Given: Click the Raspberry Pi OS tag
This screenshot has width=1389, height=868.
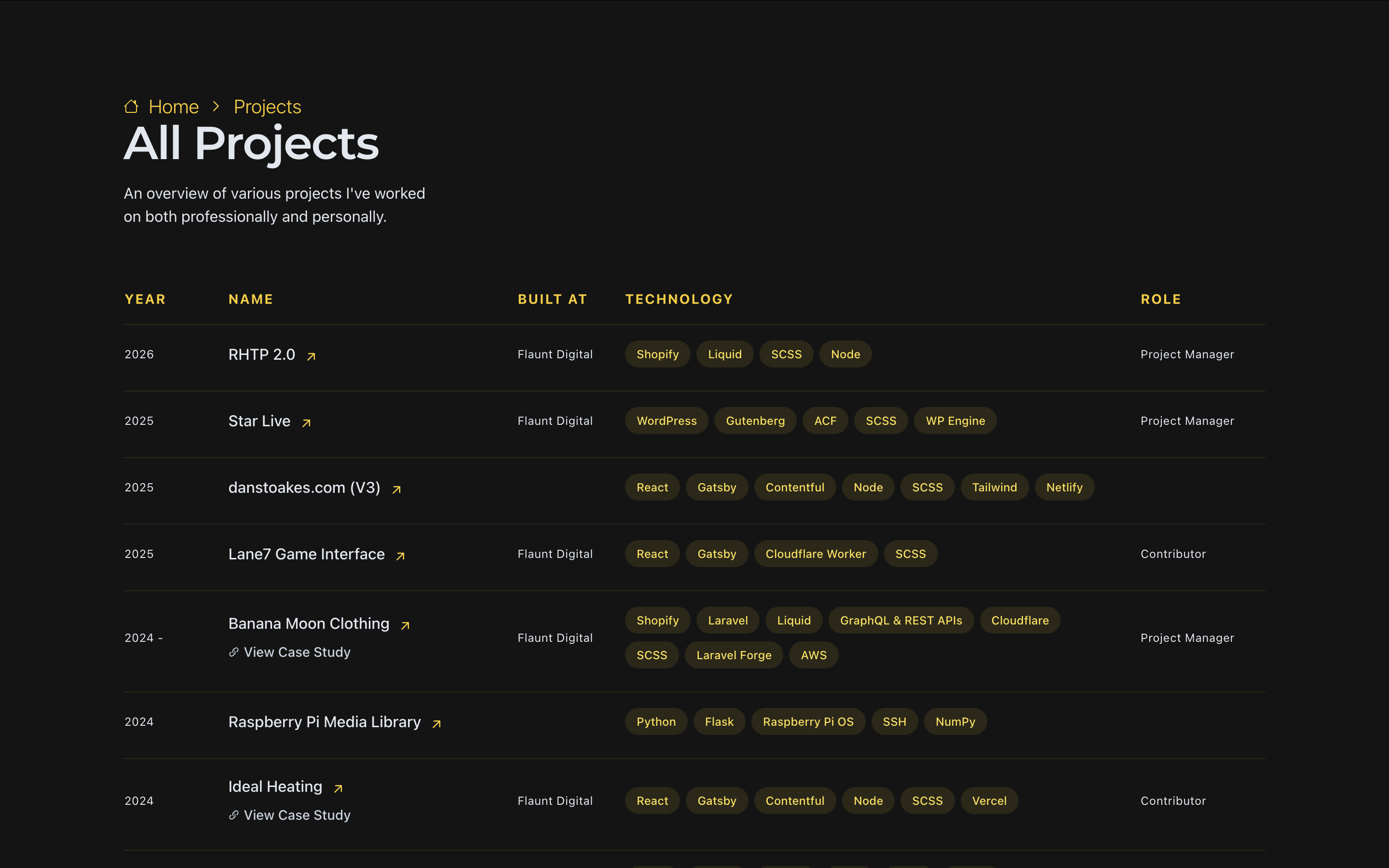Looking at the screenshot, I should point(808,721).
